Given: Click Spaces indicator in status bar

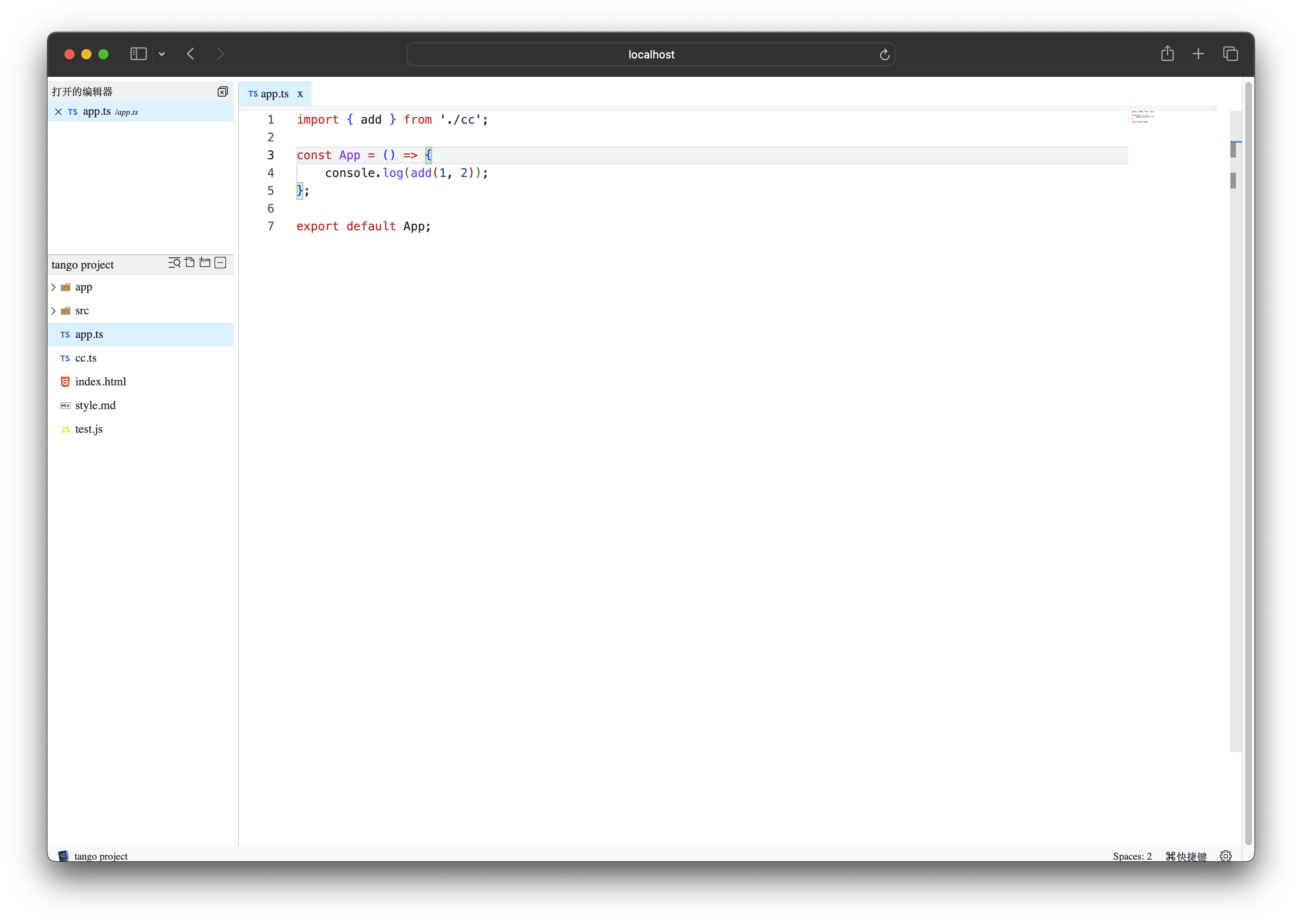Looking at the screenshot, I should pos(1134,855).
